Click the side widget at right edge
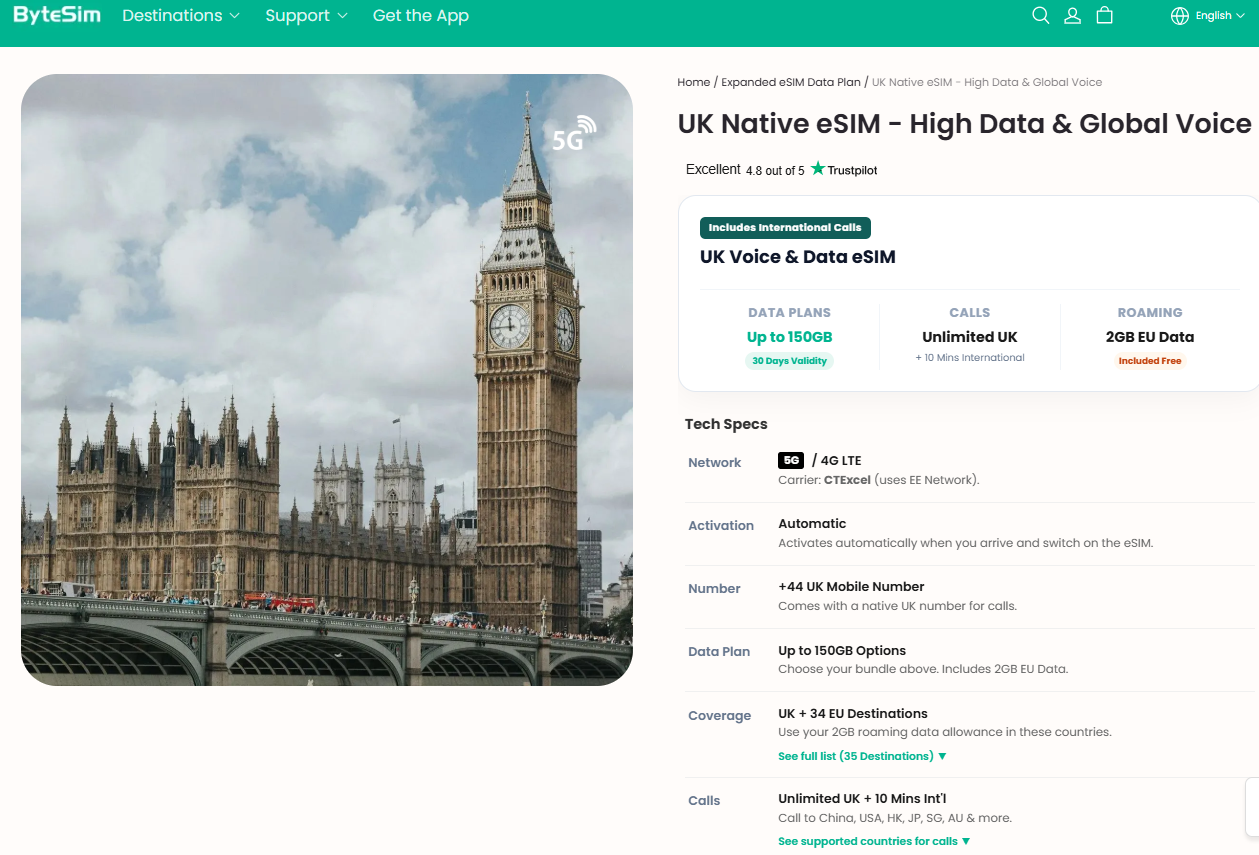Screen dimensions: 1259x855 click(x=1252, y=807)
